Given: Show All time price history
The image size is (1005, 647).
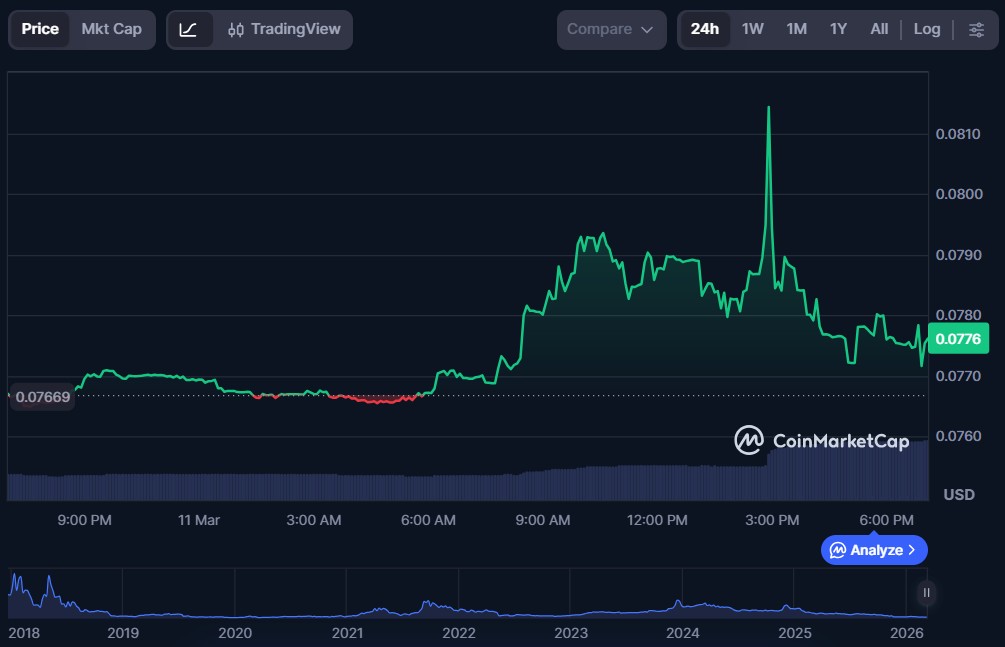Looking at the screenshot, I should point(879,29).
